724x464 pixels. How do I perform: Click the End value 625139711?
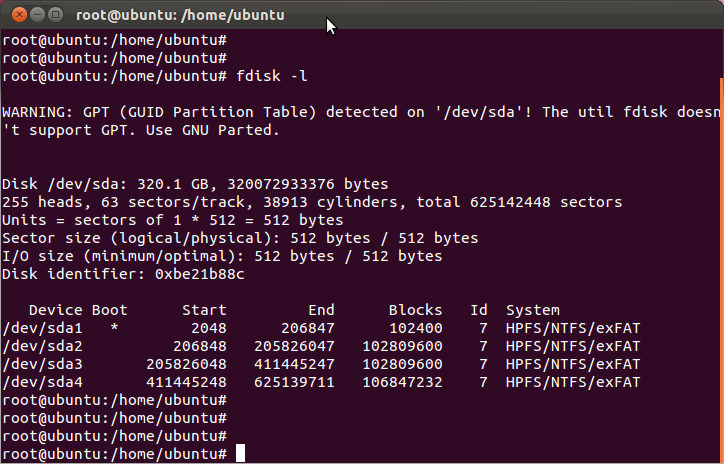(294, 382)
